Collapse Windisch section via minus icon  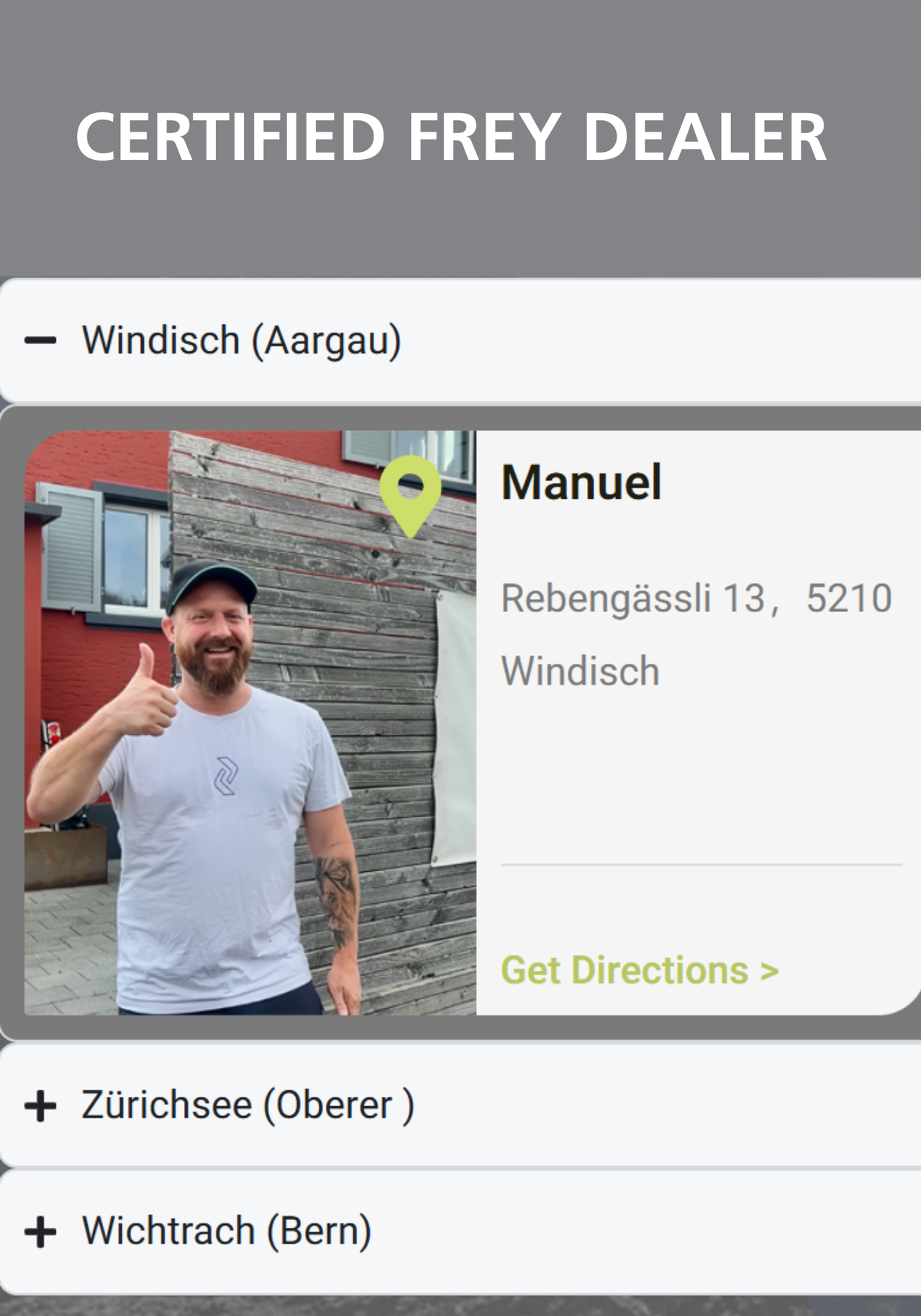[x=40, y=341]
